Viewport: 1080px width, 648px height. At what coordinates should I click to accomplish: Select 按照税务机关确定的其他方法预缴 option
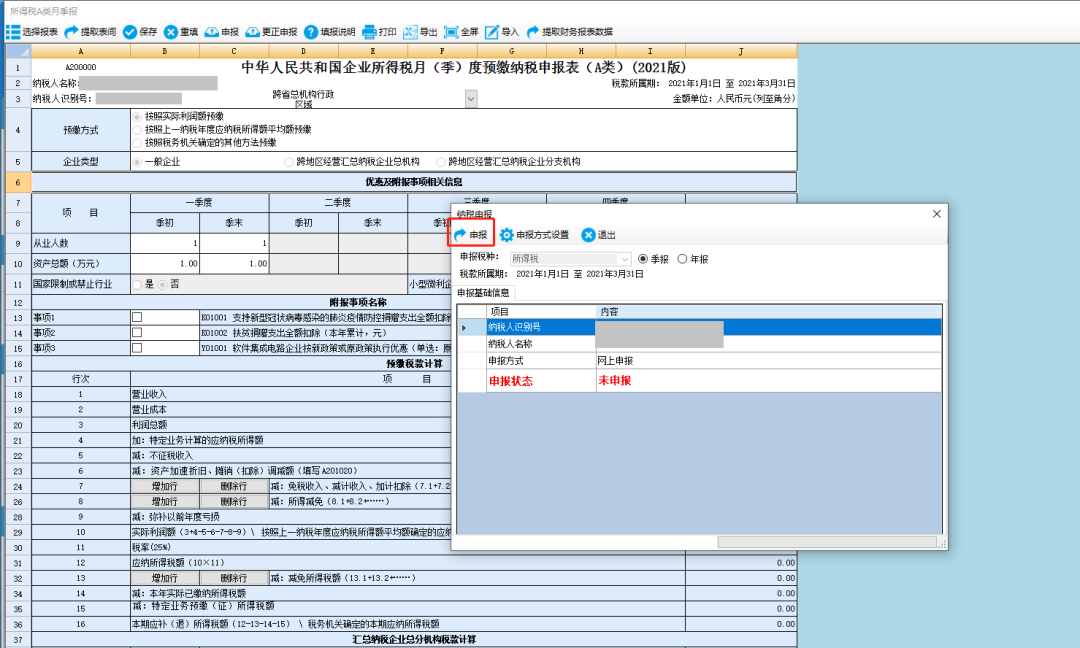pos(204,143)
